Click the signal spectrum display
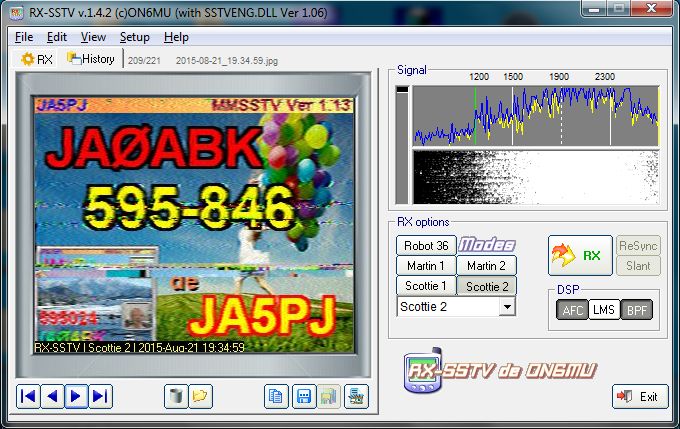The image size is (680, 429). coord(536,115)
